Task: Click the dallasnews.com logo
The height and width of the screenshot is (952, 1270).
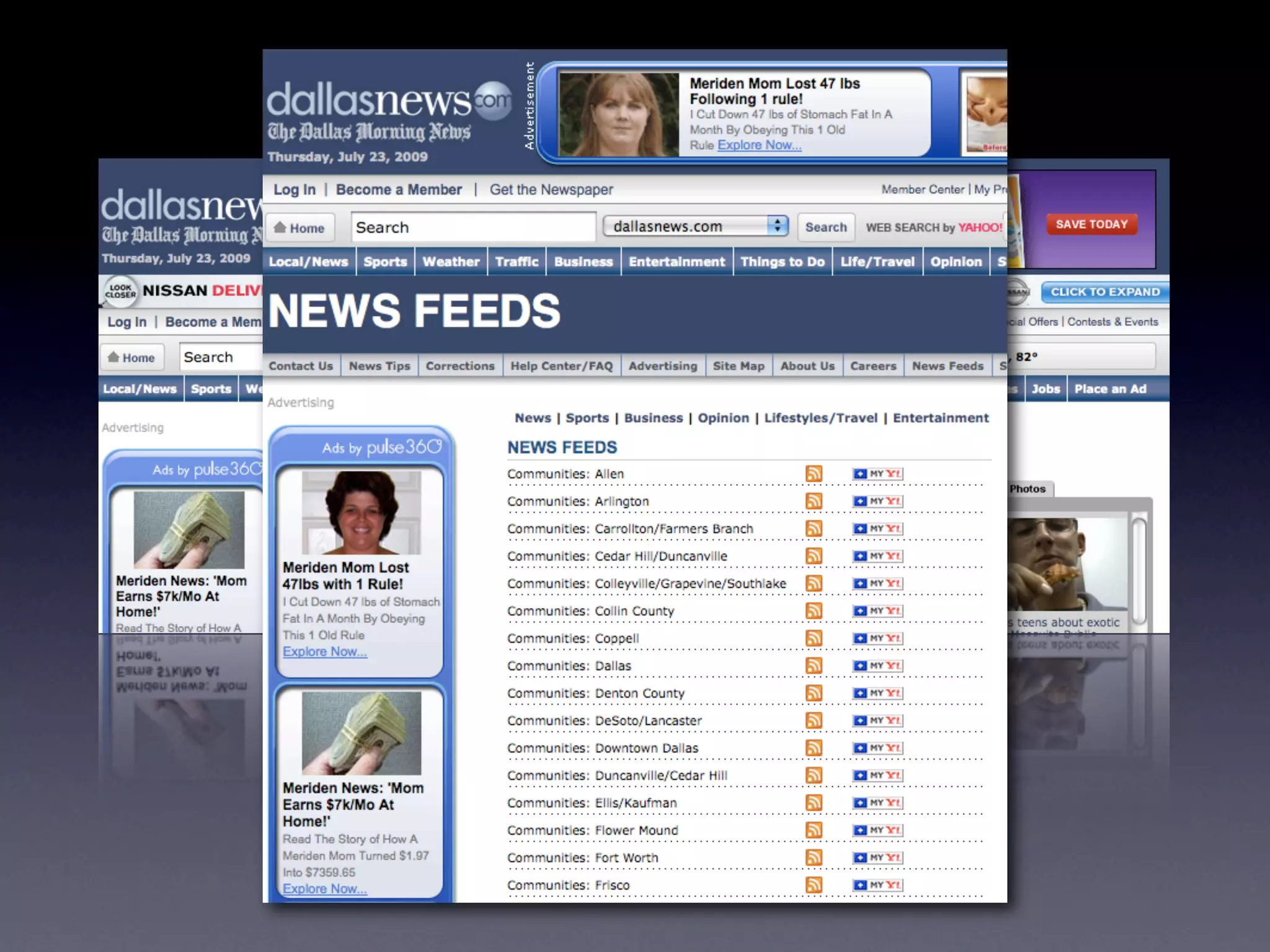Action: pos(389,100)
